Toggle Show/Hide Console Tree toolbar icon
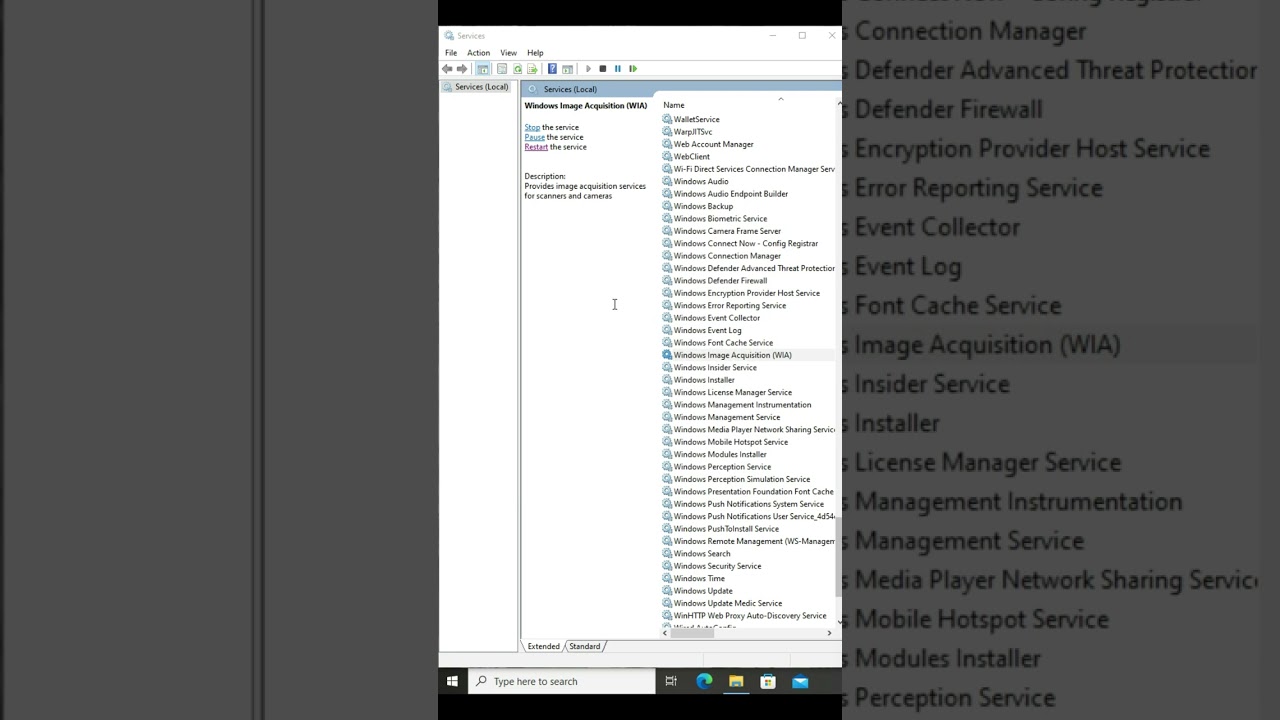The height and width of the screenshot is (720, 1280). point(483,69)
